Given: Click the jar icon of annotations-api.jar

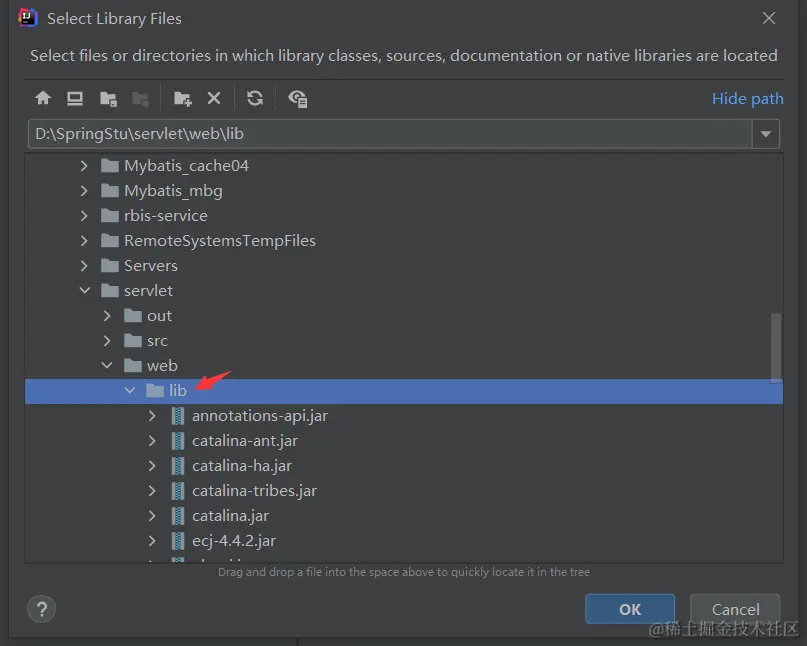Looking at the screenshot, I should point(178,416).
